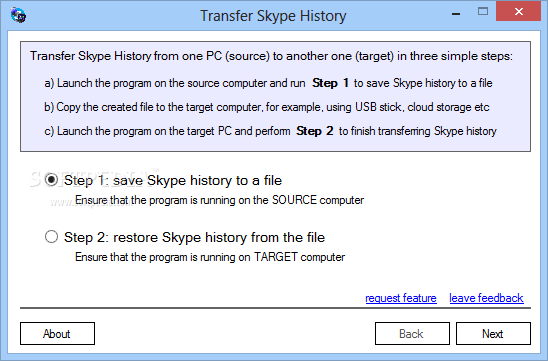
Task: Maximize the Transfer Skype History window
Action: click(483, 12)
